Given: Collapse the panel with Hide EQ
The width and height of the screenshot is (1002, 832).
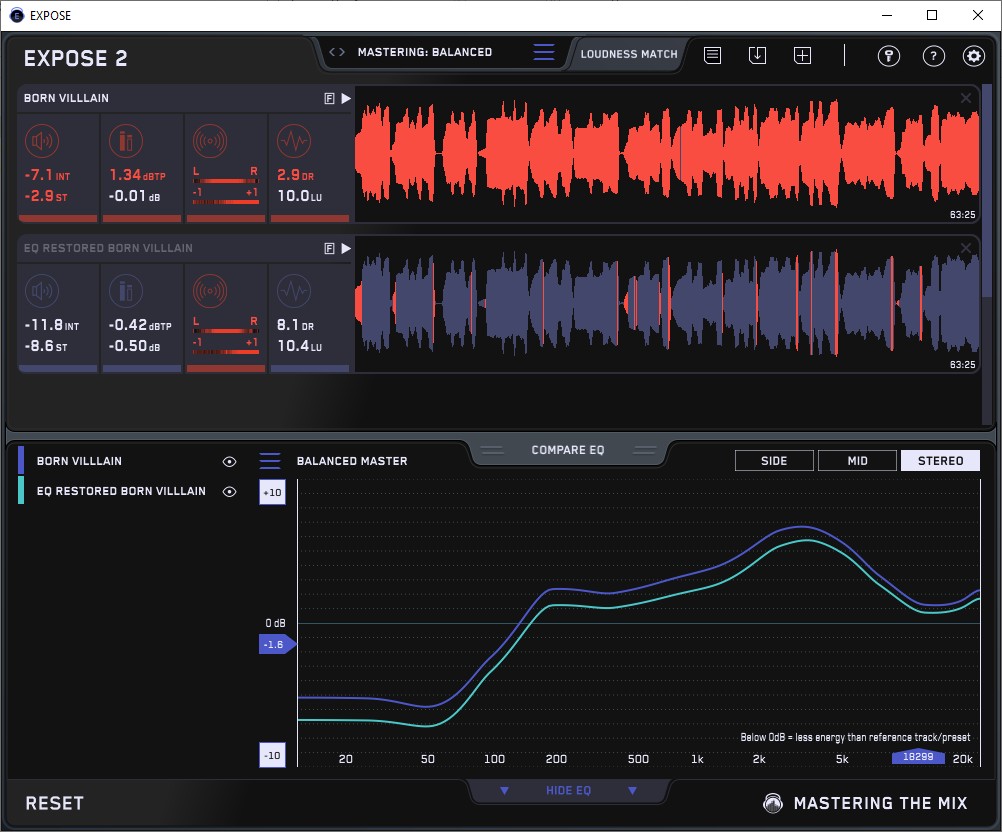Looking at the screenshot, I should click(568, 791).
